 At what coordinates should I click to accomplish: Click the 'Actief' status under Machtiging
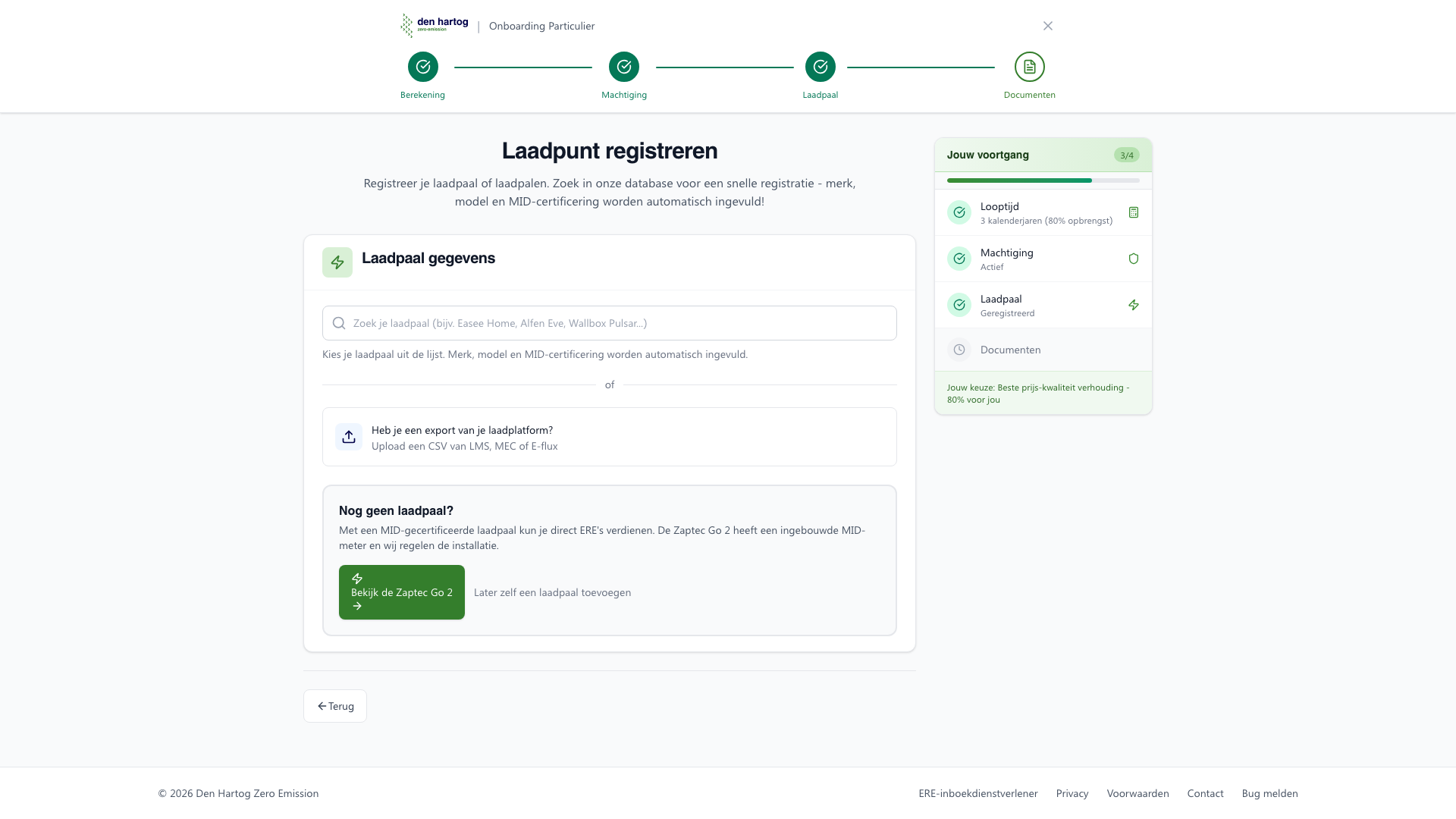point(992,267)
